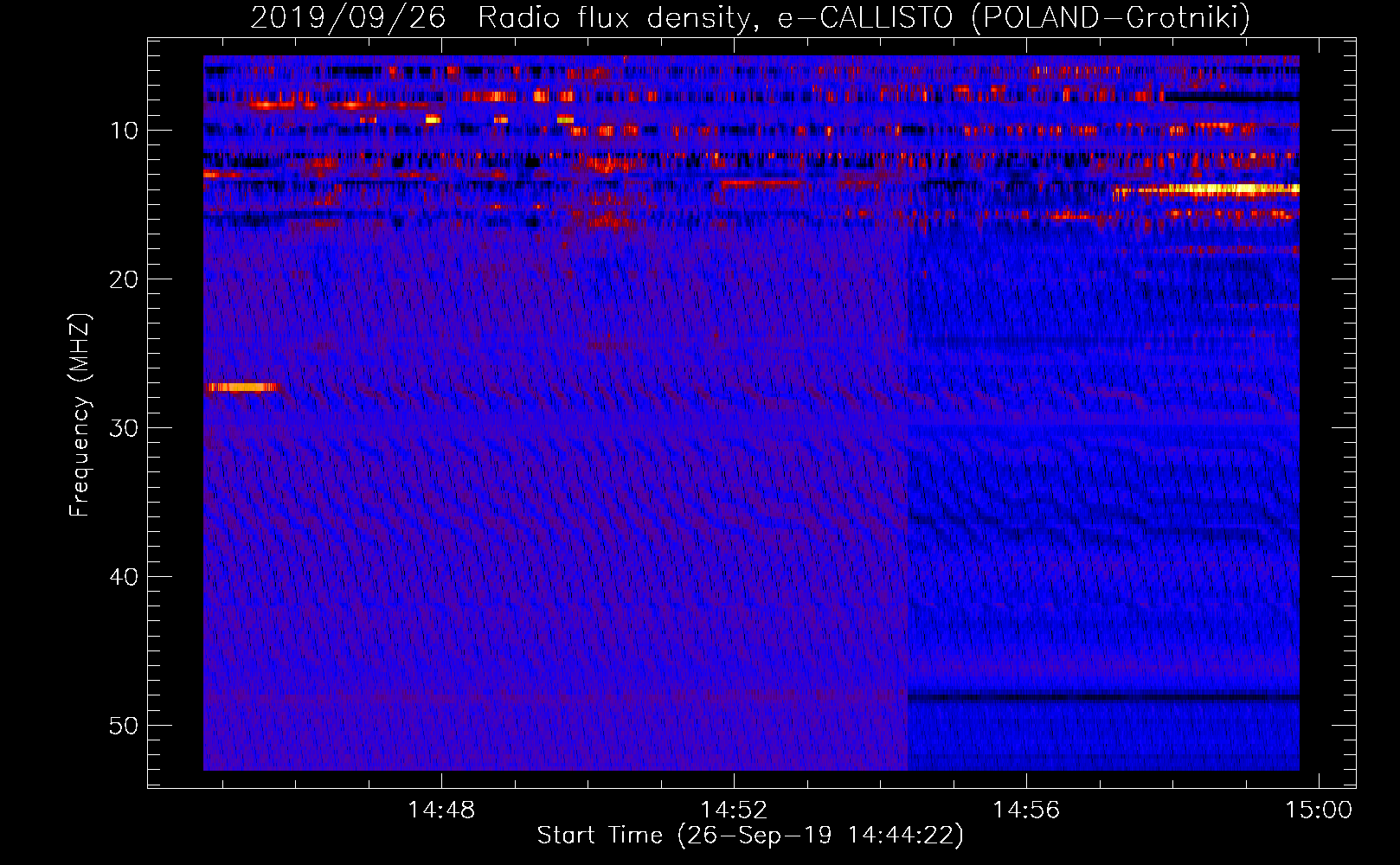
Task: Click the "Start Time (26-Sep-19 14:44:22)" x-axis label
Action: (750, 836)
